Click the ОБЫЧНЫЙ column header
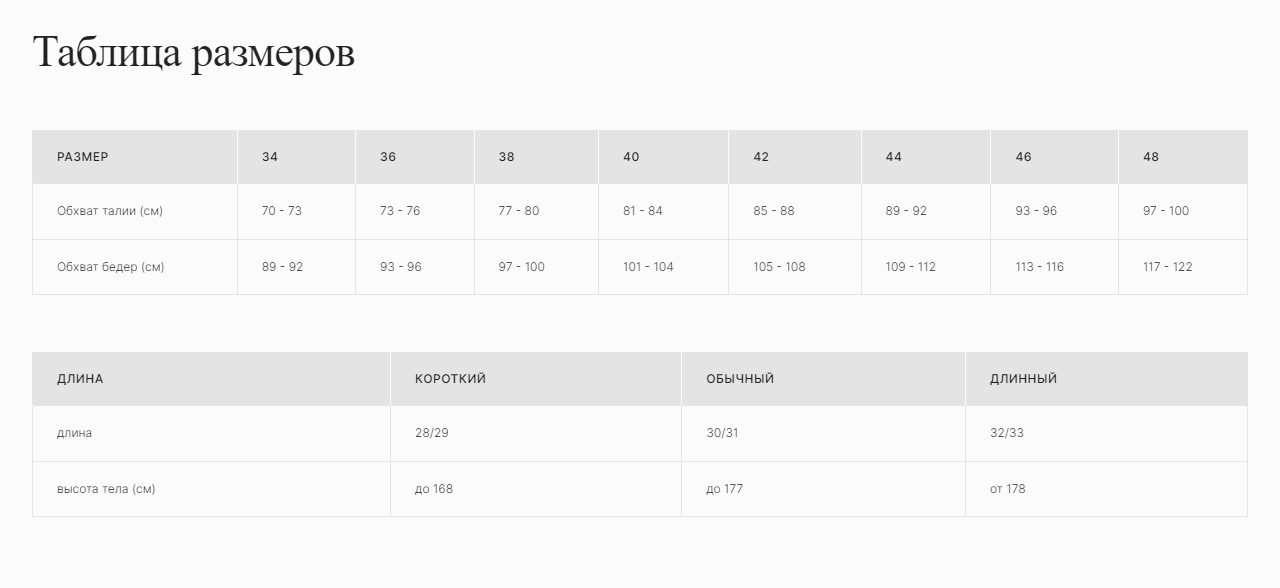This screenshot has width=1280, height=588. coord(740,379)
